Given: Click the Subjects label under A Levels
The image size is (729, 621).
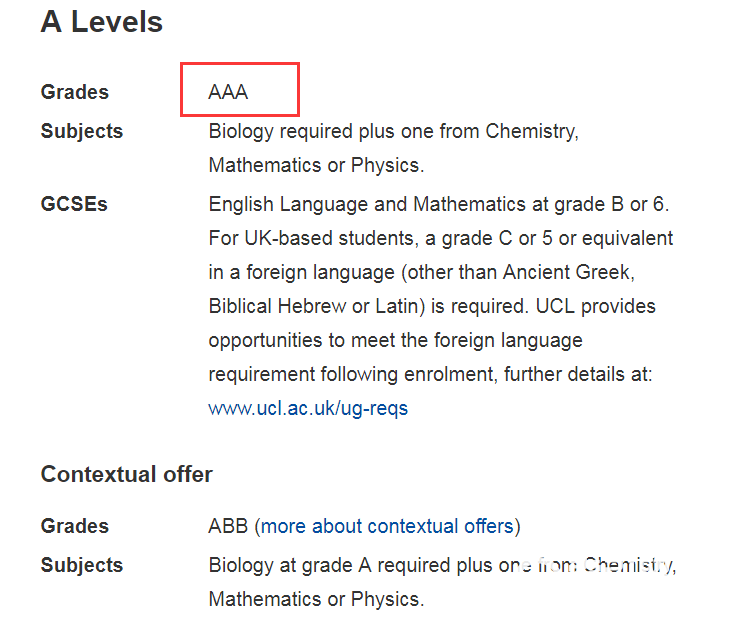Looking at the screenshot, I should [x=82, y=131].
